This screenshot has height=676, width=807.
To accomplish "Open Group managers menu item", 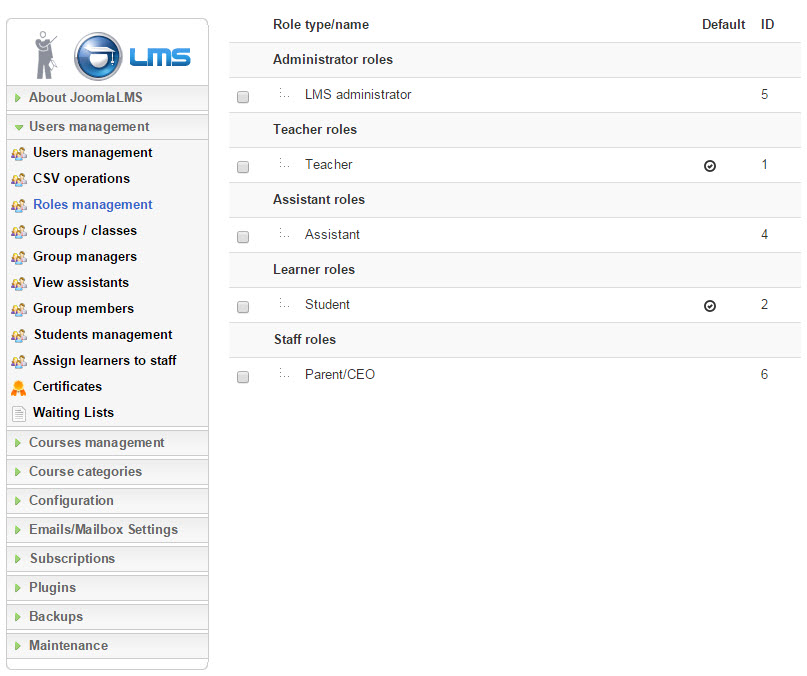I will (85, 257).
